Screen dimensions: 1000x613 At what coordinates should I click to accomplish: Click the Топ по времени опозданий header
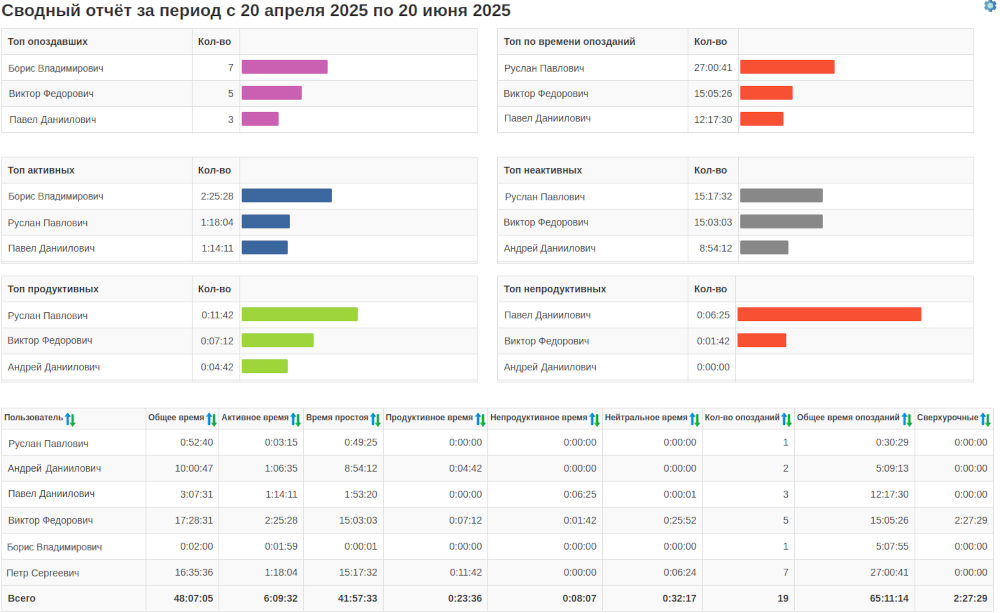point(569,42)
